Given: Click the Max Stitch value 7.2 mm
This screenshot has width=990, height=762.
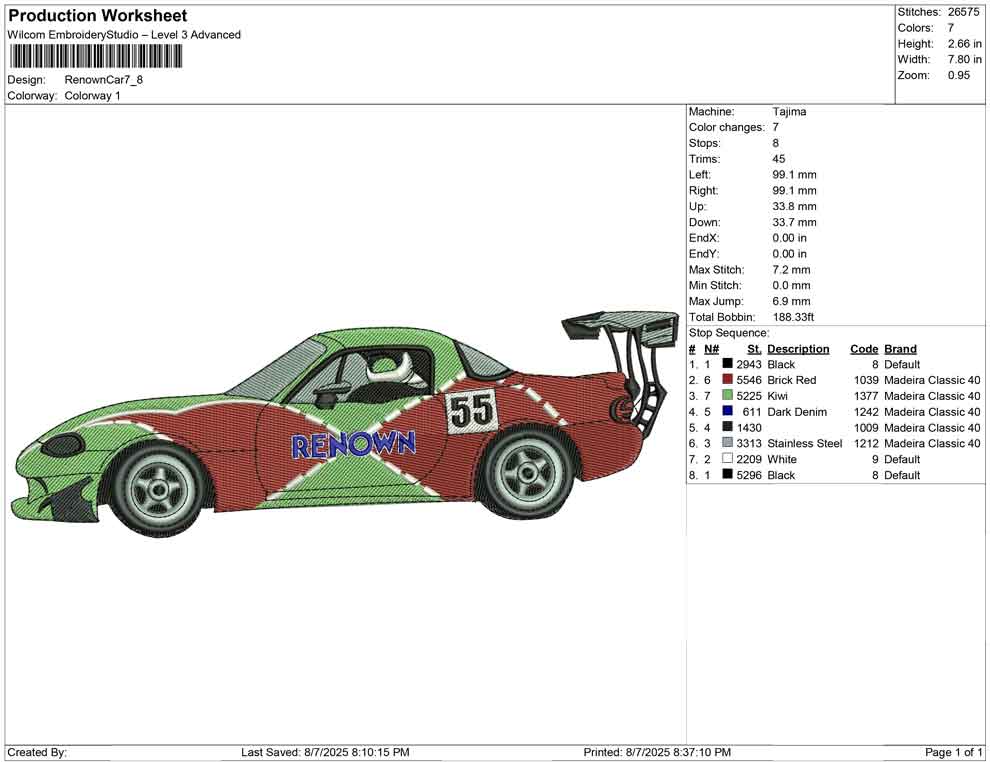Looking at the screenshot, I should click(791, 270).
